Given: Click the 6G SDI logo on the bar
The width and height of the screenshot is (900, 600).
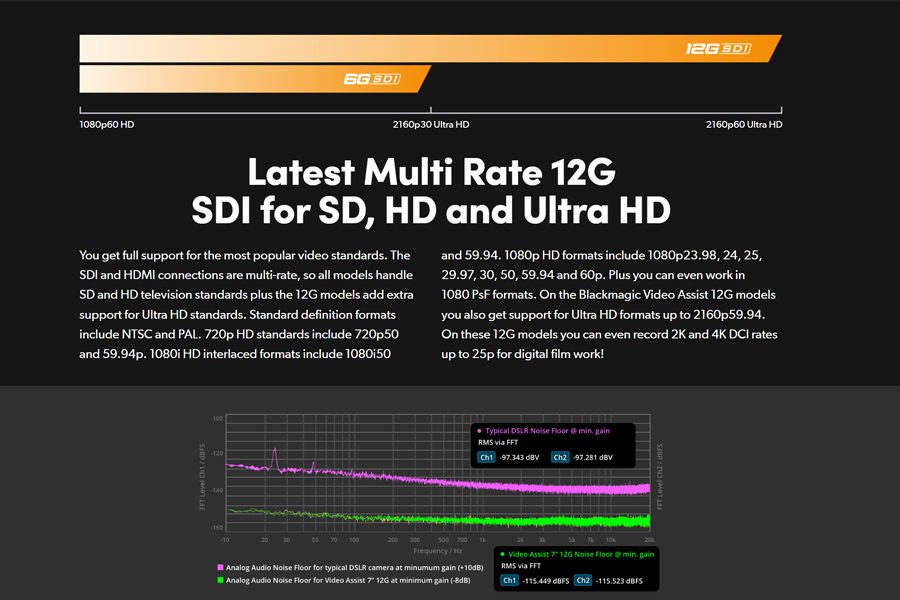Looking at the screenshot, I should click(372, 79).
